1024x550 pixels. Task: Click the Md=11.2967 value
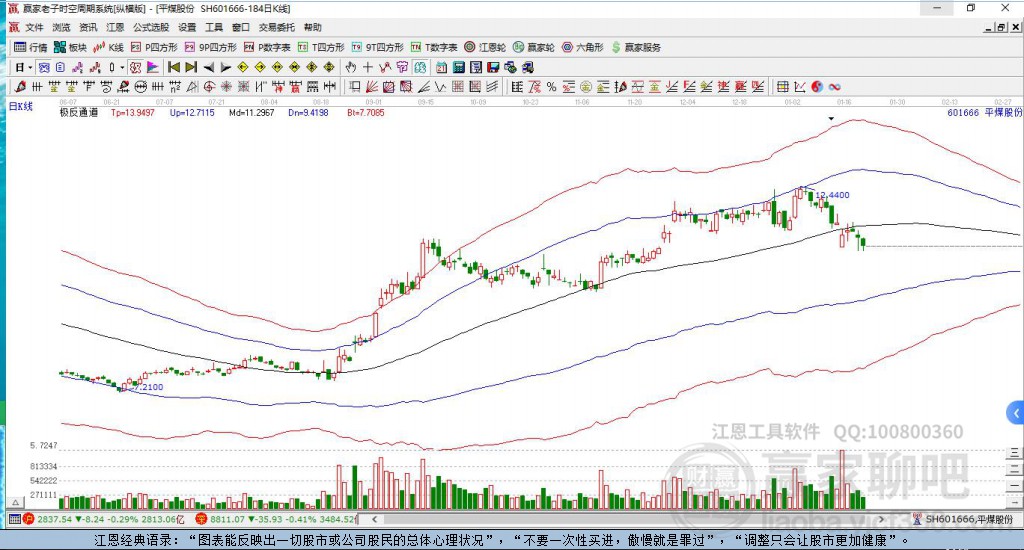(x=251, y=112)
